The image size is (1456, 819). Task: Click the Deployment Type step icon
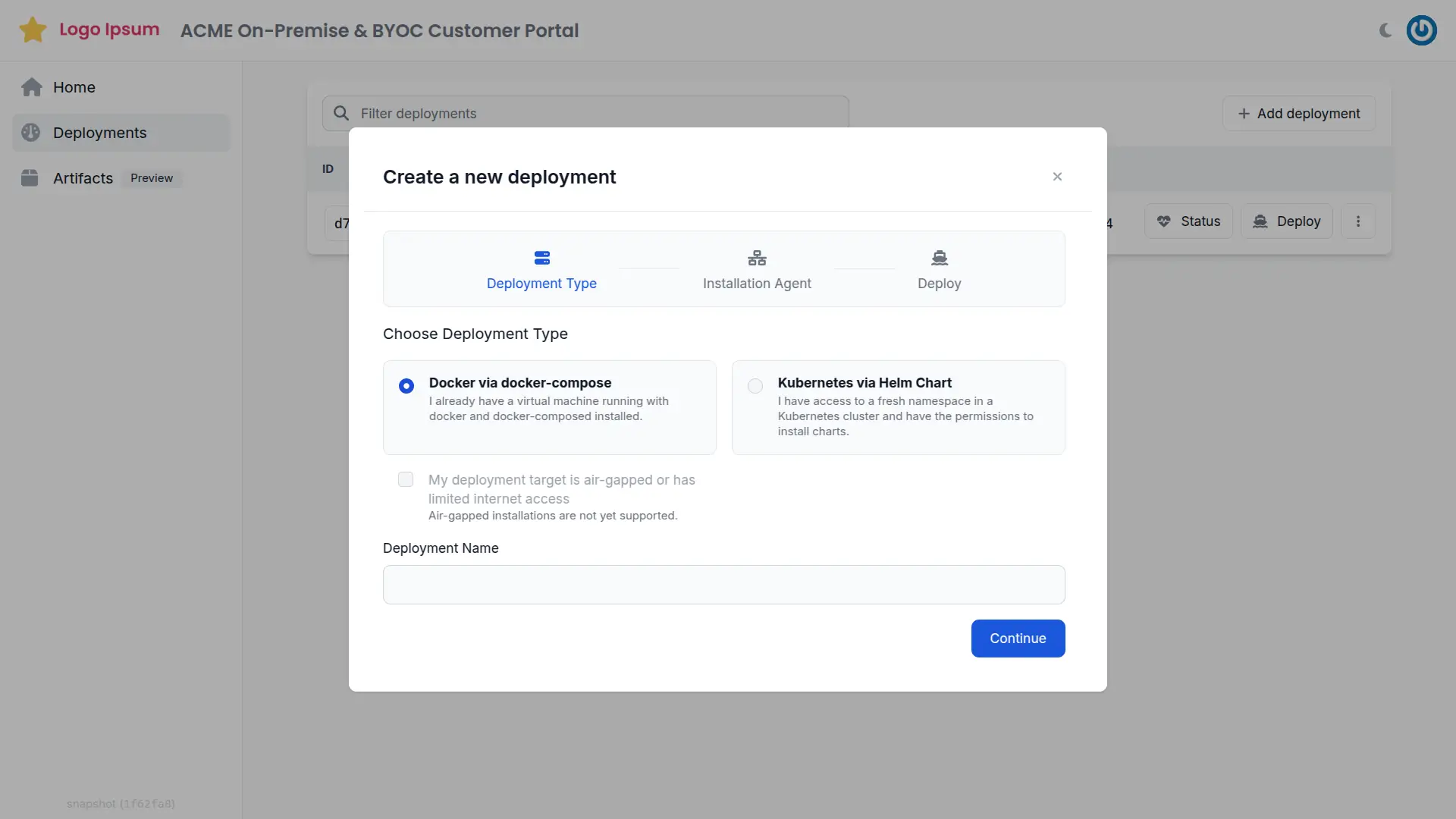pos(541,258)
